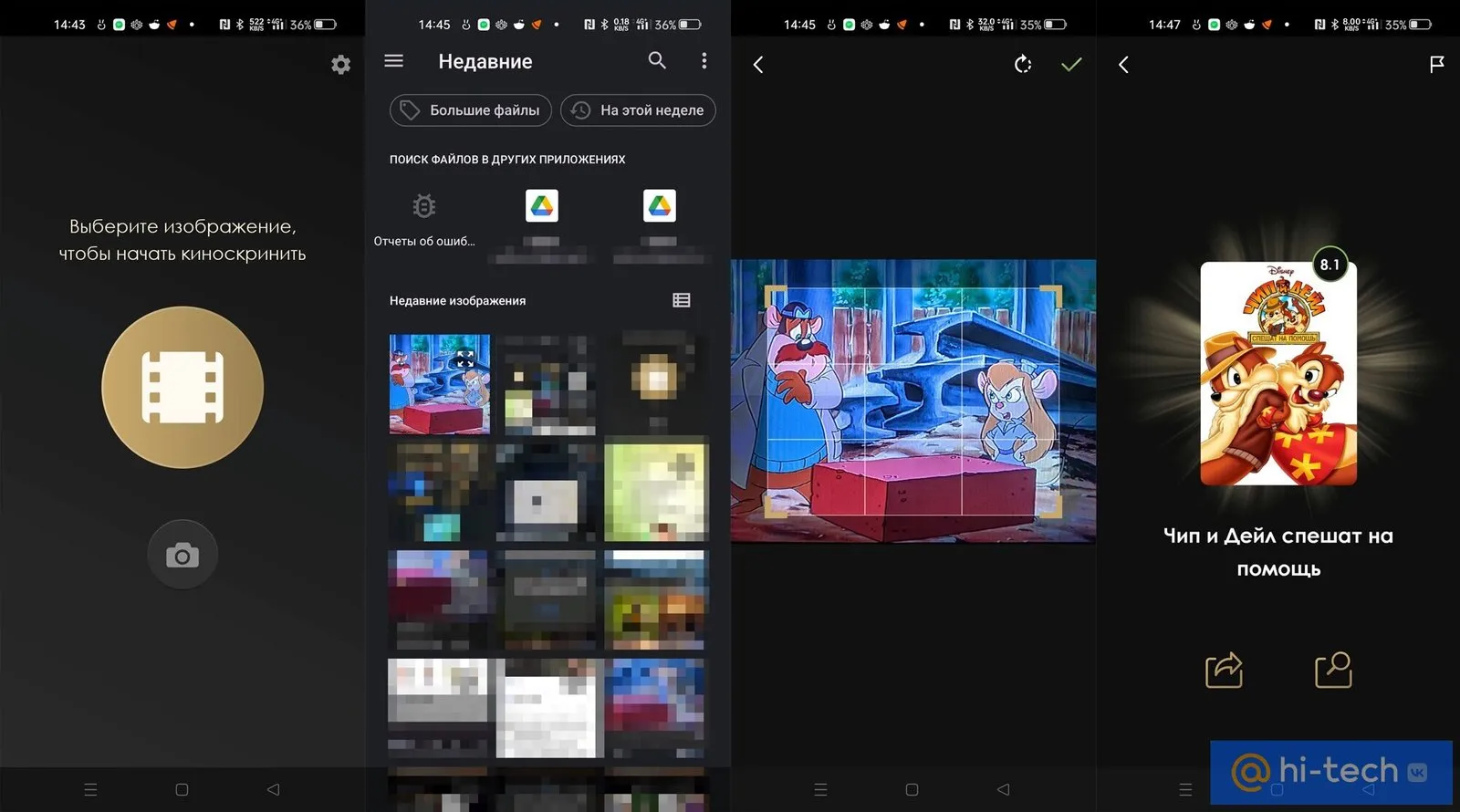Open Отчеты об ошиб… app source

424,219
